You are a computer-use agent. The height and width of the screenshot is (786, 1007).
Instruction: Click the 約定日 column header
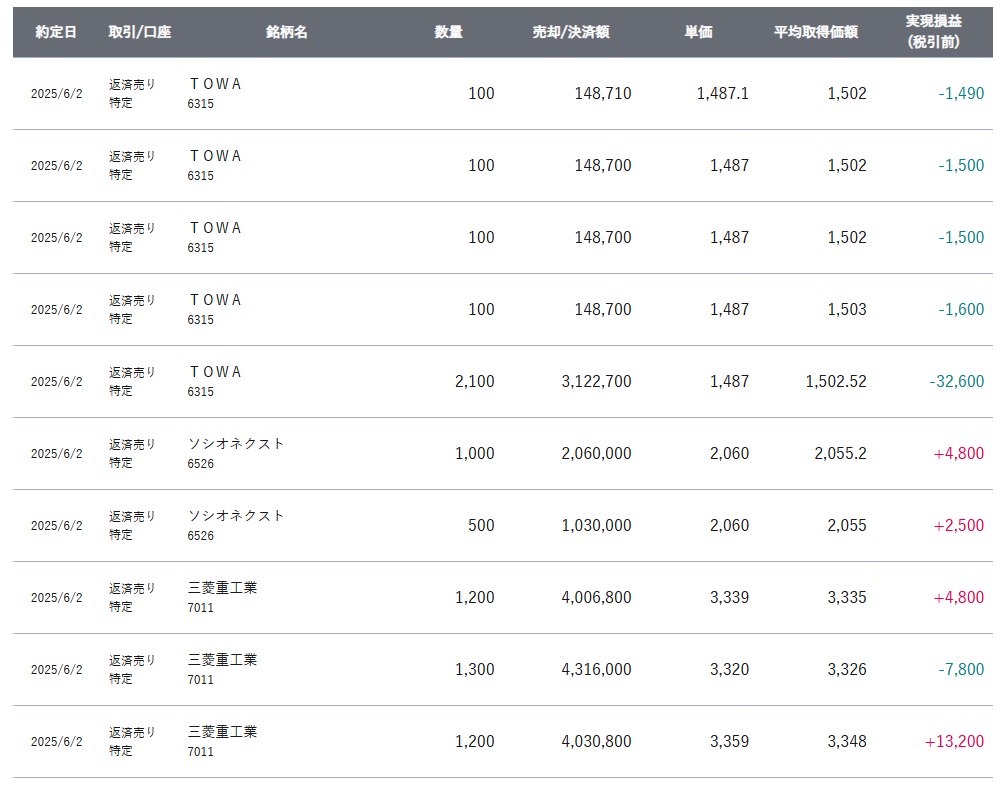pos(56,31)
